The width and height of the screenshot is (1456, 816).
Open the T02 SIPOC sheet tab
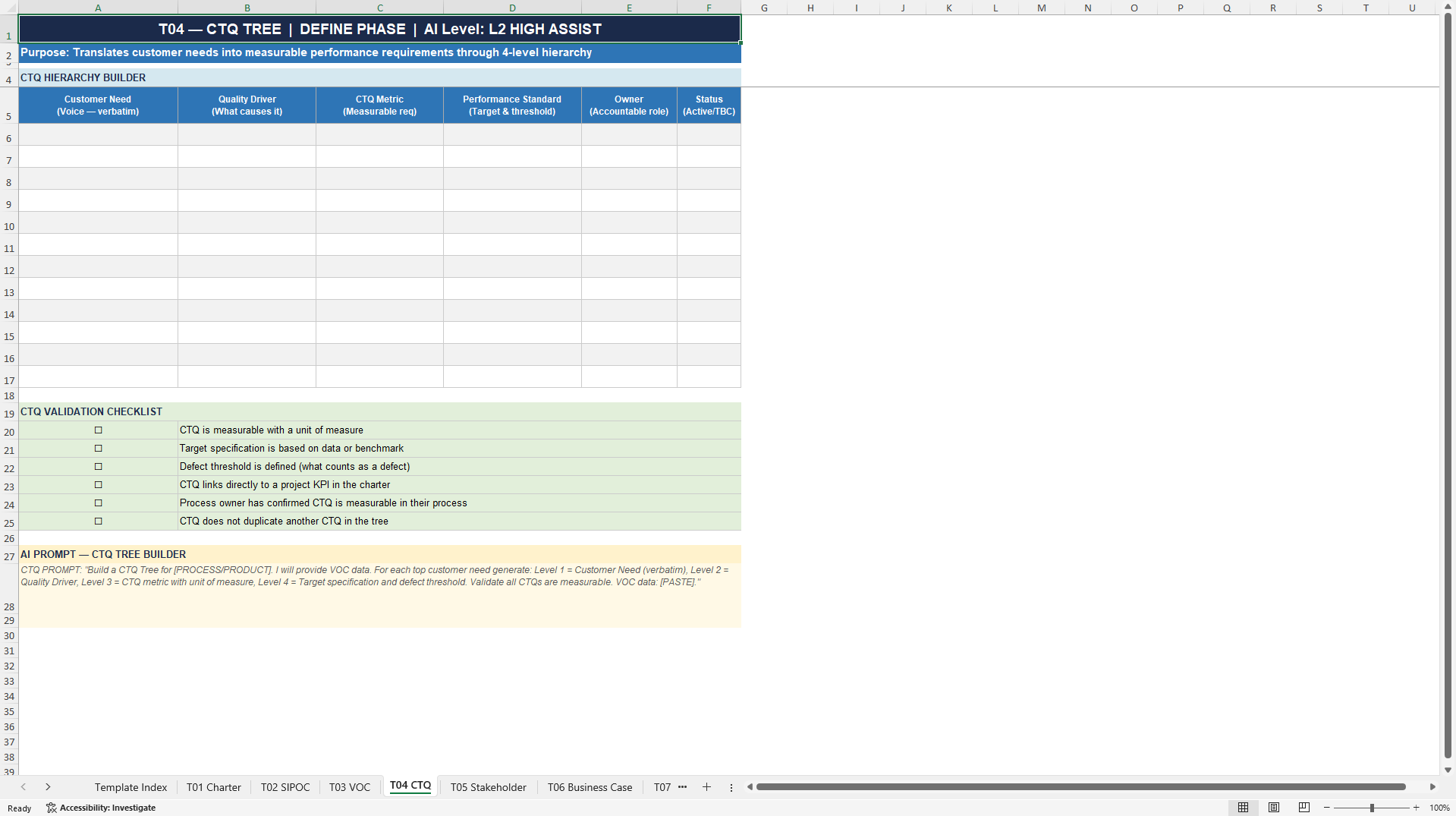(x=285, y=787)
